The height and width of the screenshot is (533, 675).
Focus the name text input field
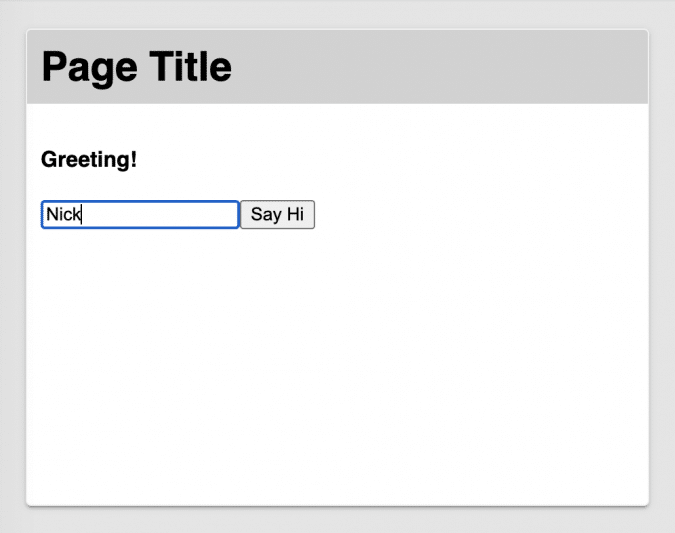[x=139, y=215]
